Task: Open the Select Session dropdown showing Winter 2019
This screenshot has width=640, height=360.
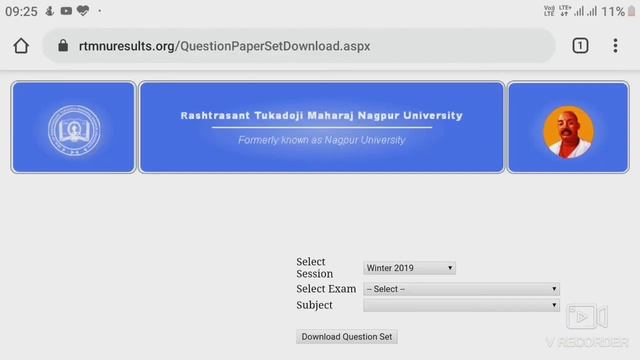Action: 409,268
